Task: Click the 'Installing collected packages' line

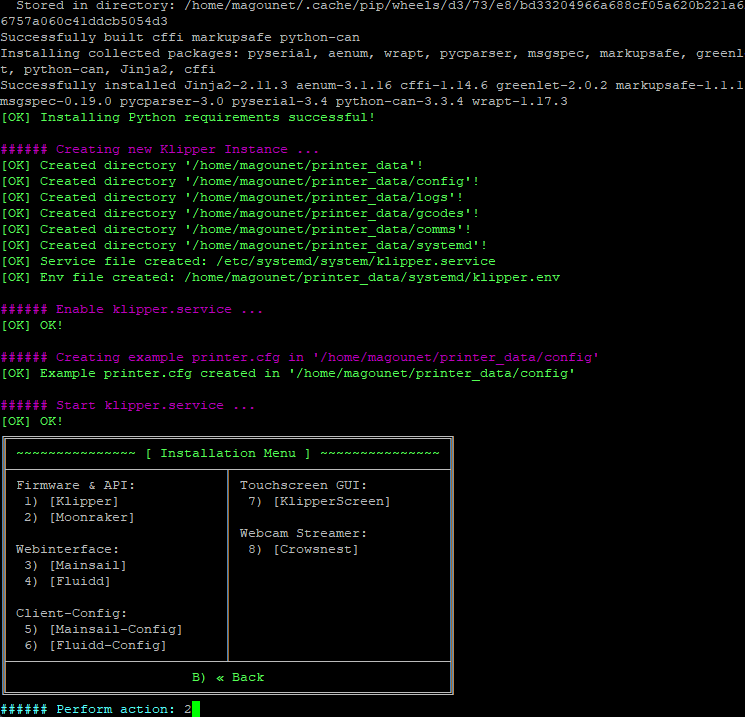Action: [x=372, y=53]
